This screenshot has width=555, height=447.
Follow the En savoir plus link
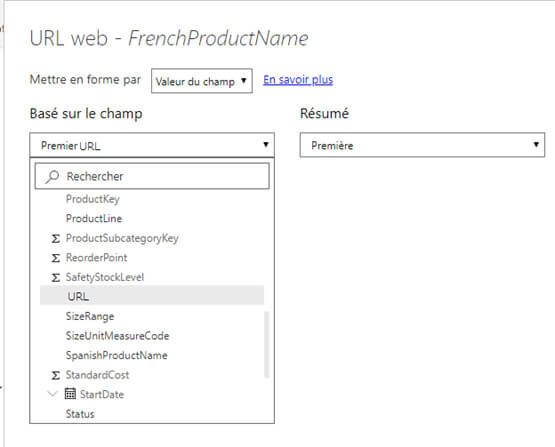coord(298,80)
